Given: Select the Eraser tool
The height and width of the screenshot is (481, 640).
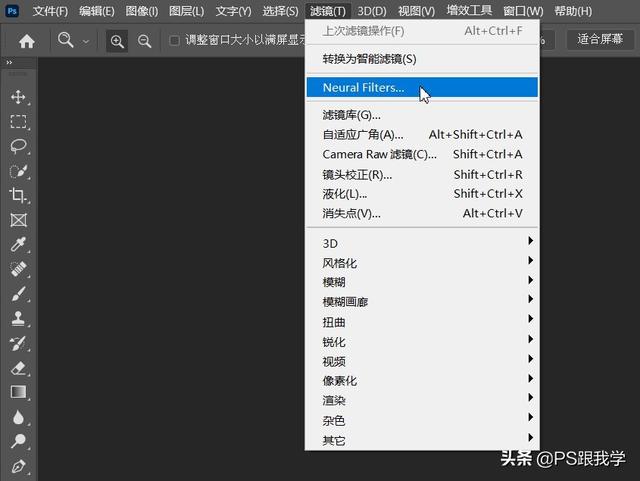Looking at the screenshot, I should point(18,368).
